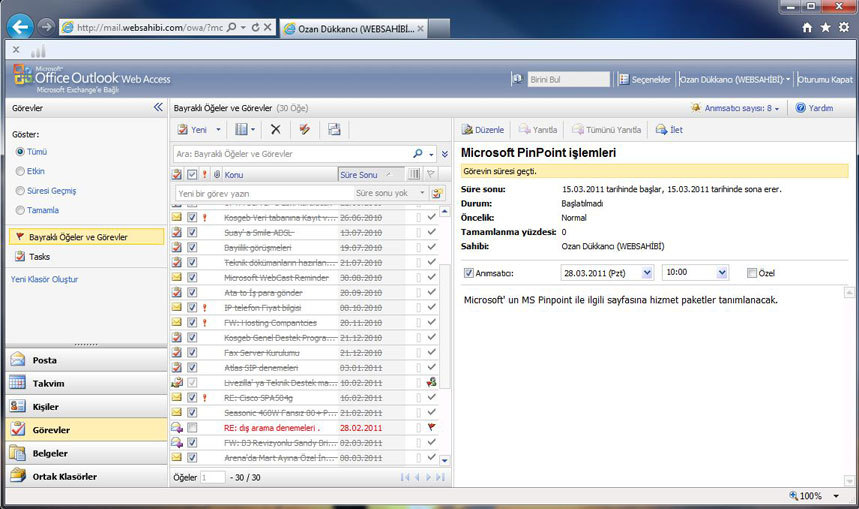Switch to Görevler module
The image size is (859, 509).
tap(86, 430)
